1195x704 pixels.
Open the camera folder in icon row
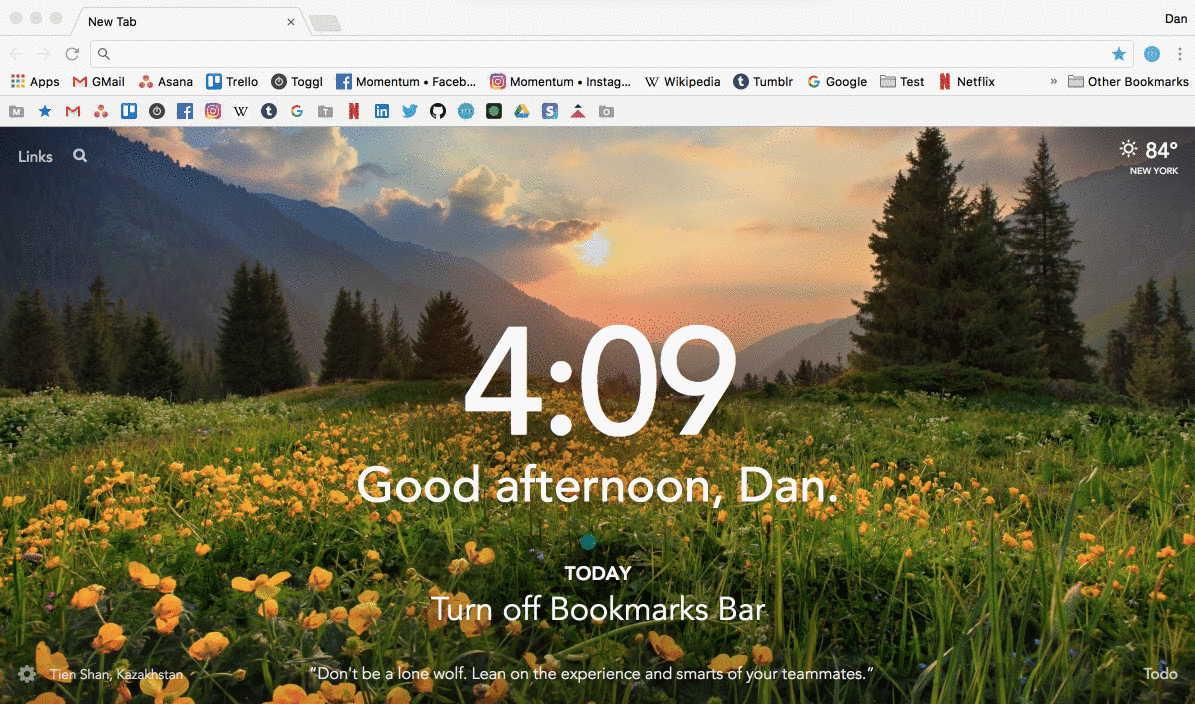[606, 111]
